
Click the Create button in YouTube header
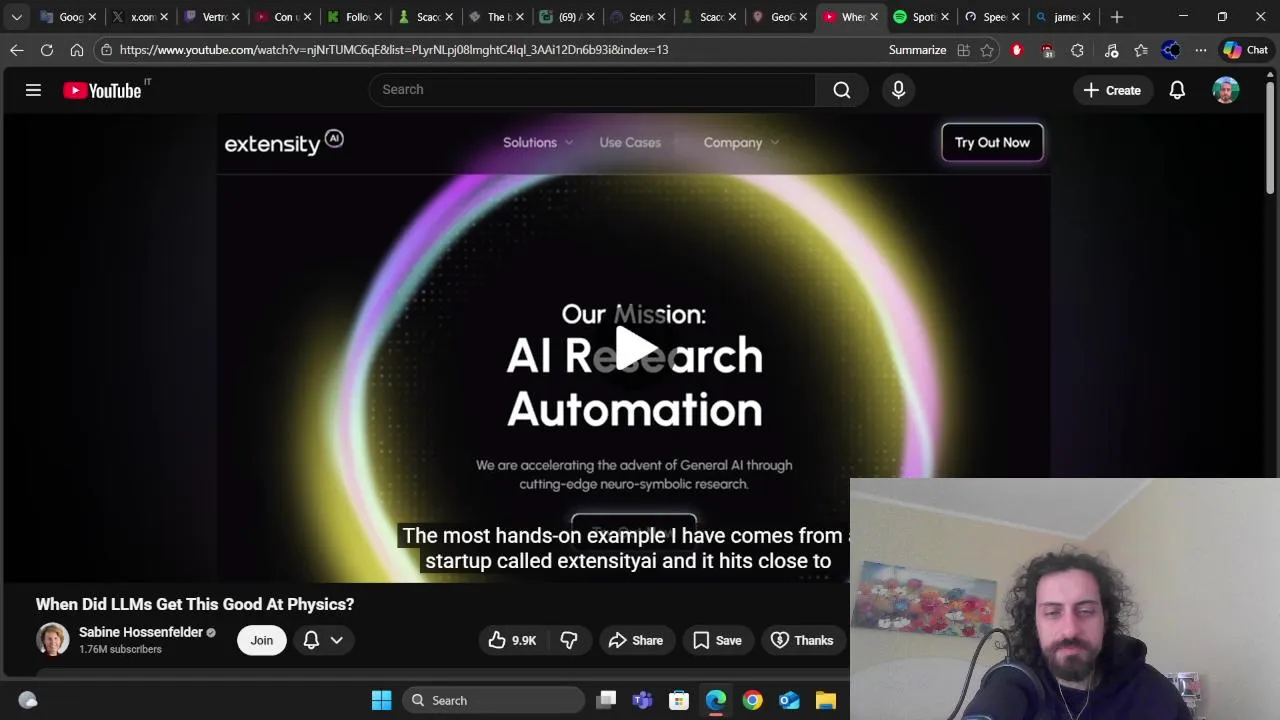[1112, 90]
